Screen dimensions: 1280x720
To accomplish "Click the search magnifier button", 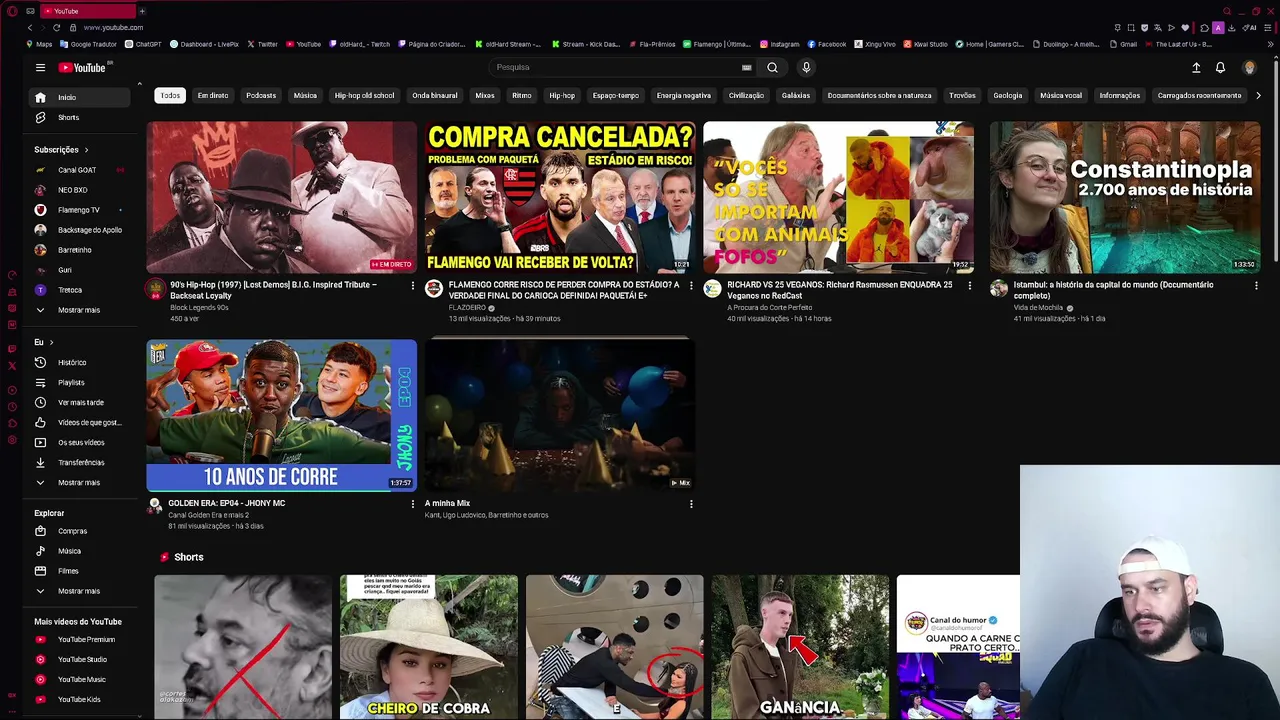I will 772,67.
